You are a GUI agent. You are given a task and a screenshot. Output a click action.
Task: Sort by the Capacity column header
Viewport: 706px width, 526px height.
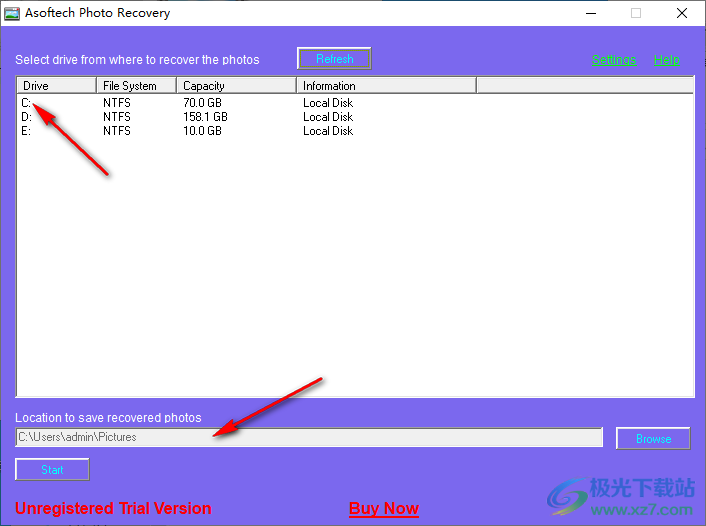click(x=236, y=86)
